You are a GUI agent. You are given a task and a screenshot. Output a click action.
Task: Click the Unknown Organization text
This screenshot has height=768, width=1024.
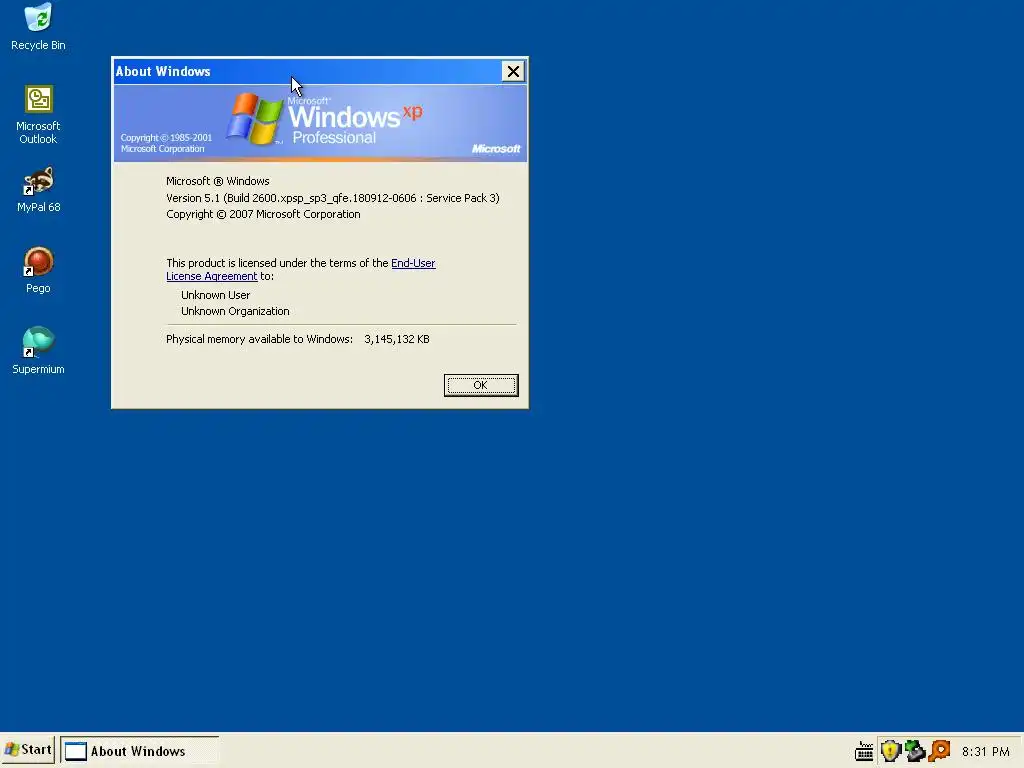235,312
